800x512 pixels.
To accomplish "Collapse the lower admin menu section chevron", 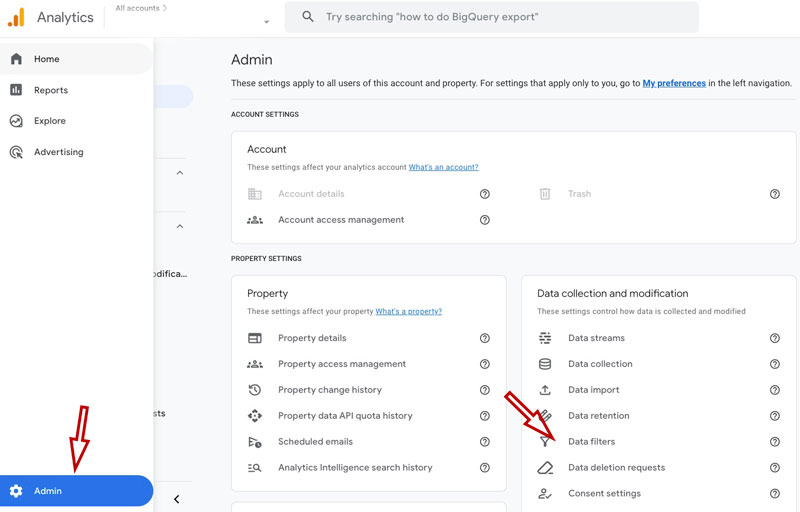I will (x=180, y=226).
